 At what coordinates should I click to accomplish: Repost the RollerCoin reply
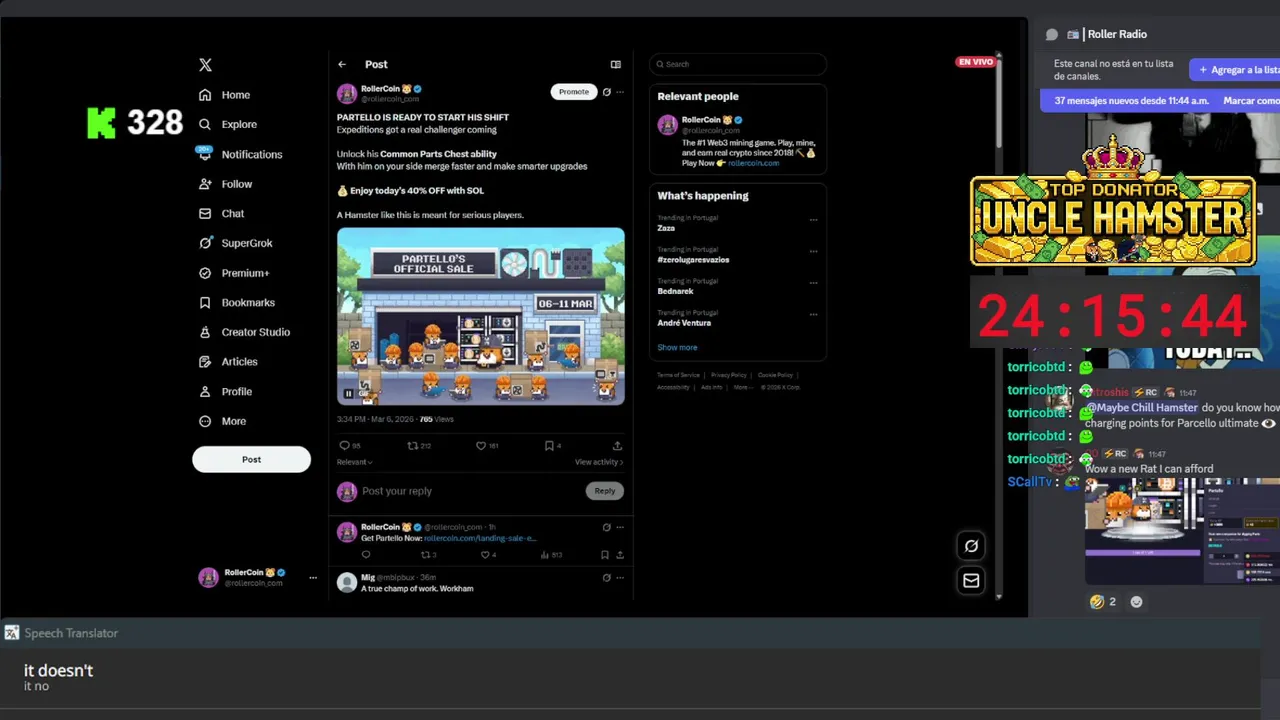(x=428, y=555)
